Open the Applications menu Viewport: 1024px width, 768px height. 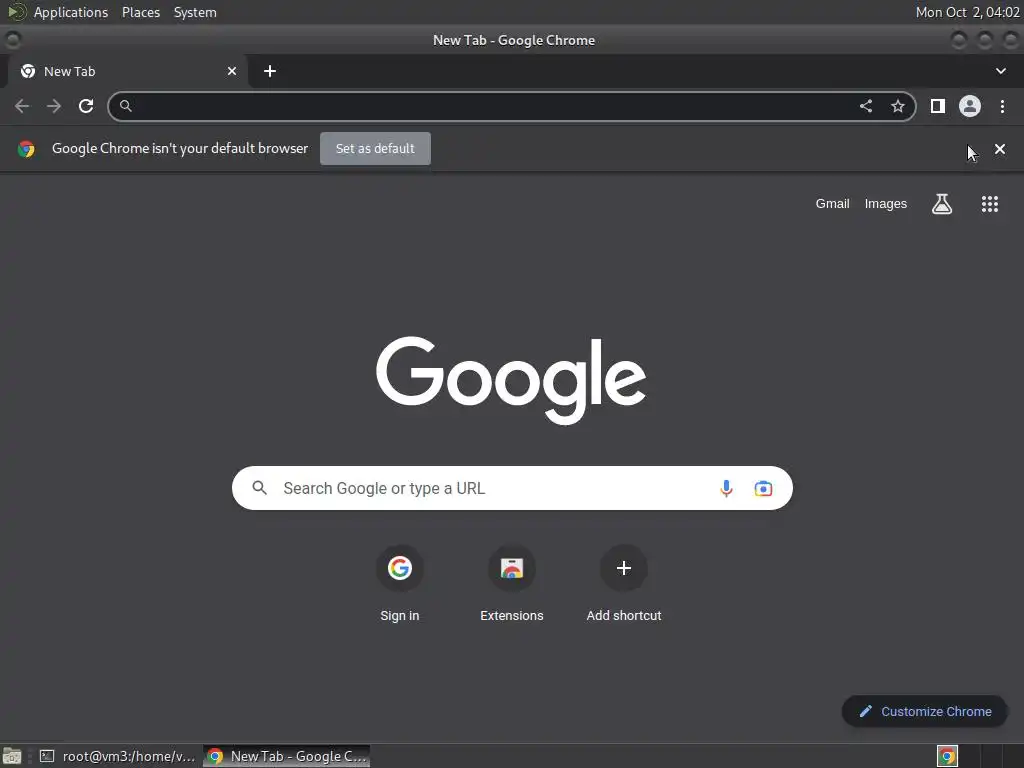point(71,12)
